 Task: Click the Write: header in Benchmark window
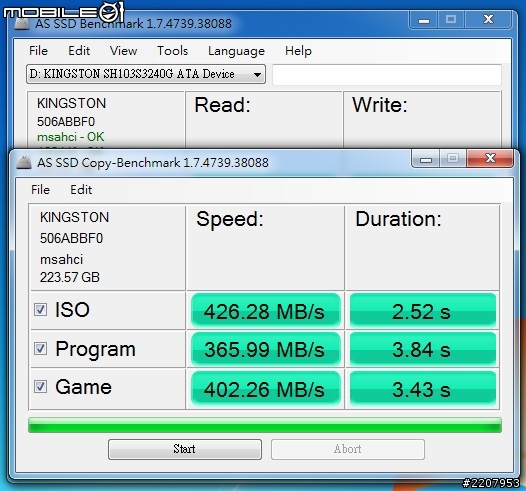[x=379, y=105]
